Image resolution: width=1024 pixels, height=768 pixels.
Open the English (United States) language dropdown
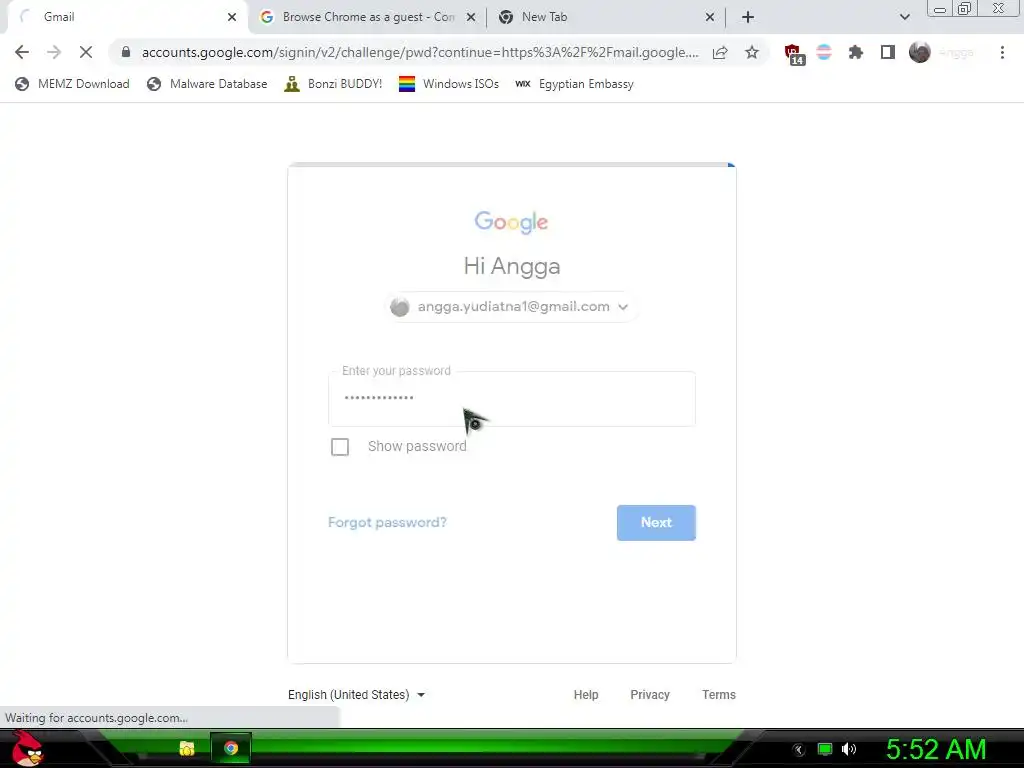coord(357,695)
